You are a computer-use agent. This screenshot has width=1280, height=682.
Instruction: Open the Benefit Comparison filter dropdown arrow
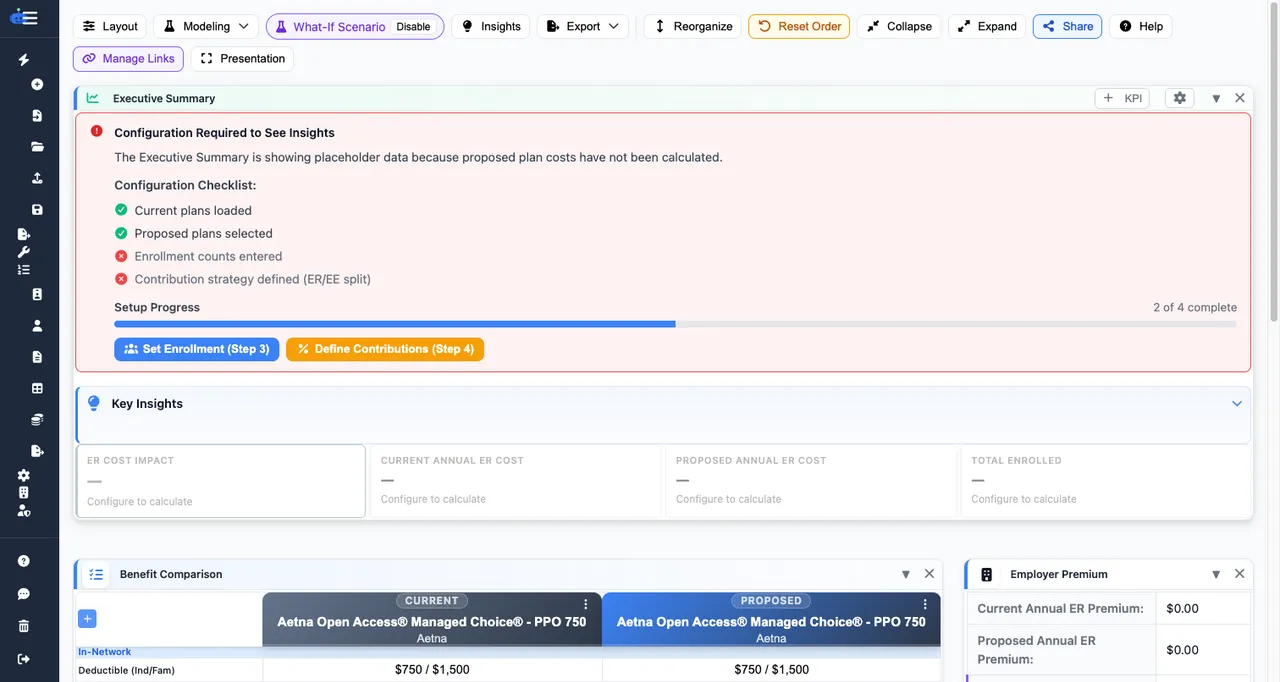(905, 574)
